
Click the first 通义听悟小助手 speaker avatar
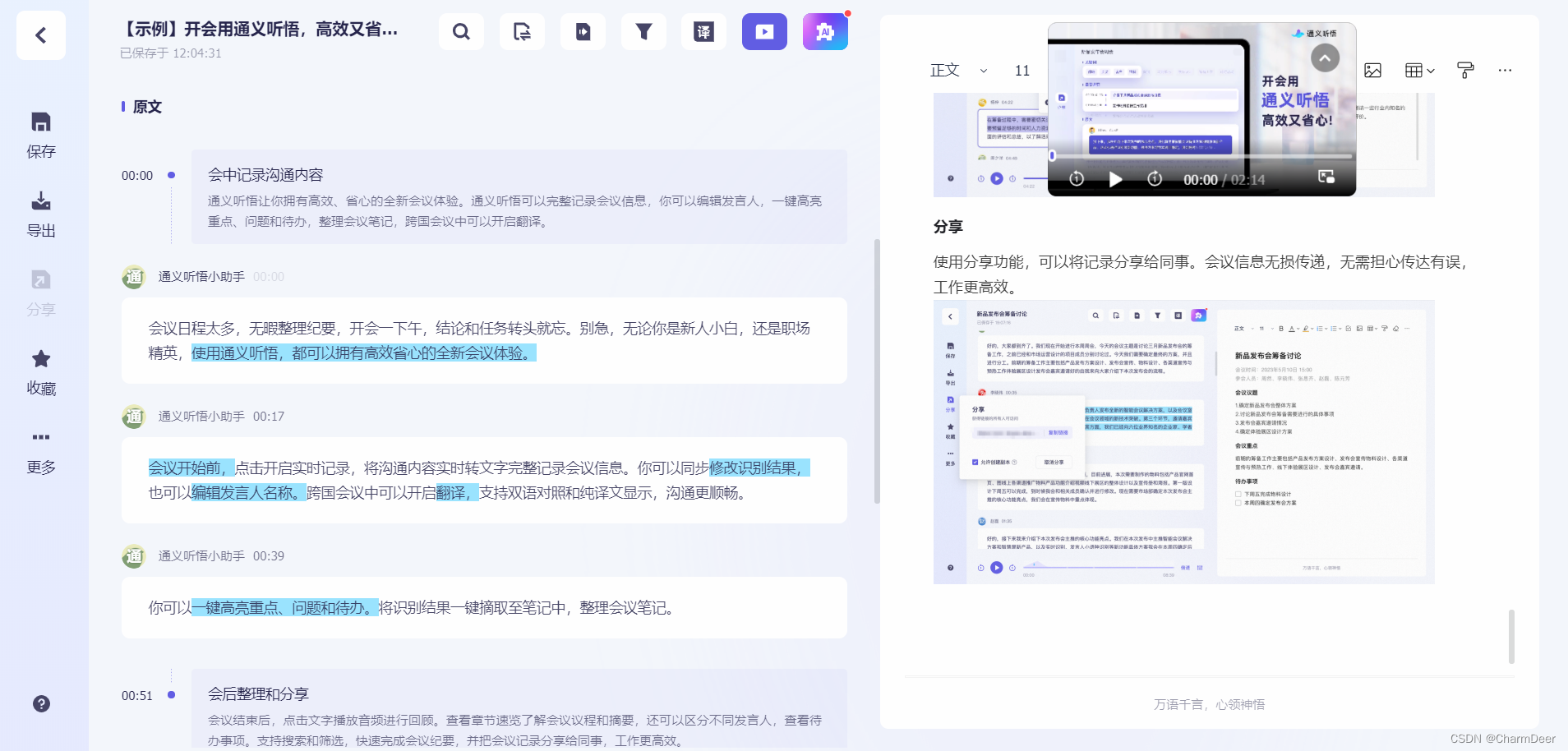[x=133, y=277]
